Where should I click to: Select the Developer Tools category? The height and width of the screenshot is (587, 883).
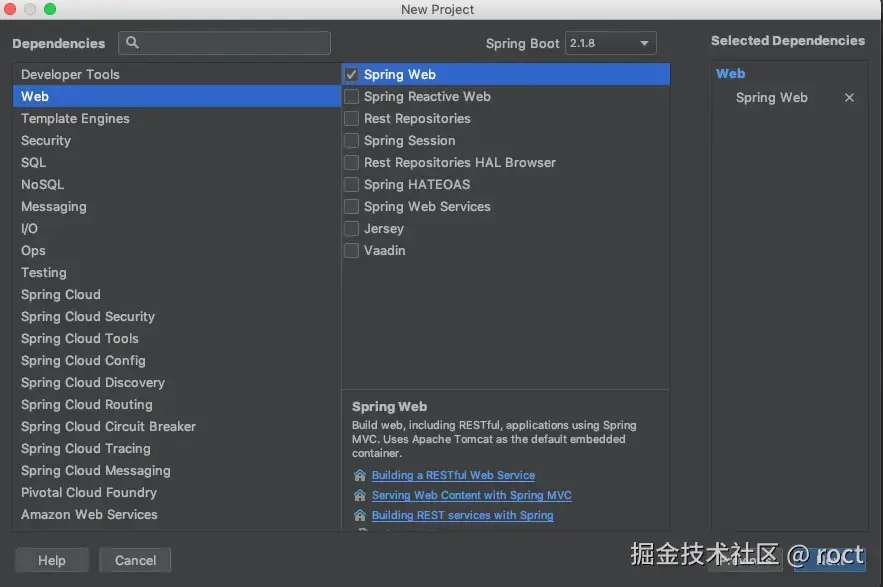pyautogui.click(x=177, y=74)
